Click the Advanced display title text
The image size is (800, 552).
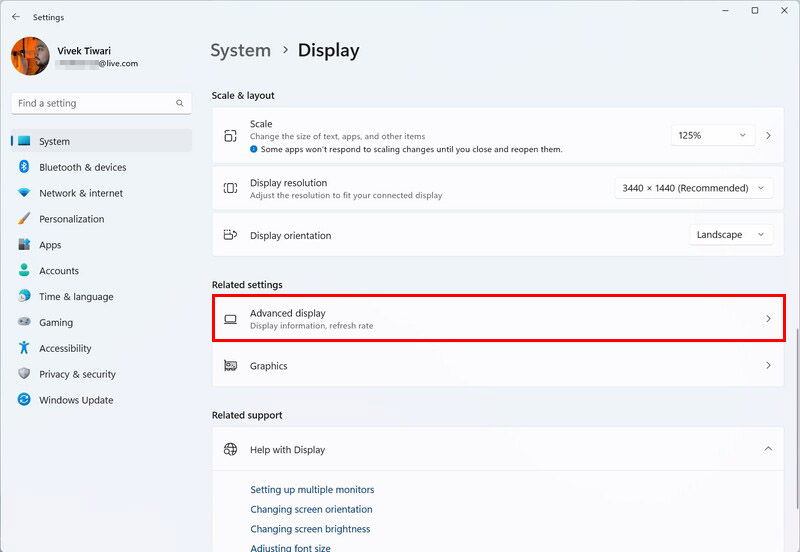pos(287,313)
